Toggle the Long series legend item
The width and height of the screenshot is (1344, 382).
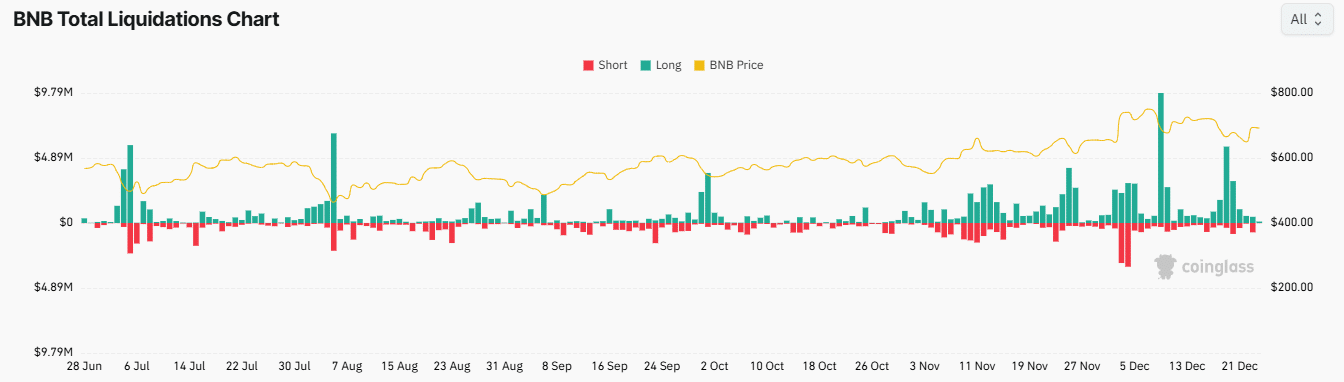pyautogui.click(x=660, y=65)
